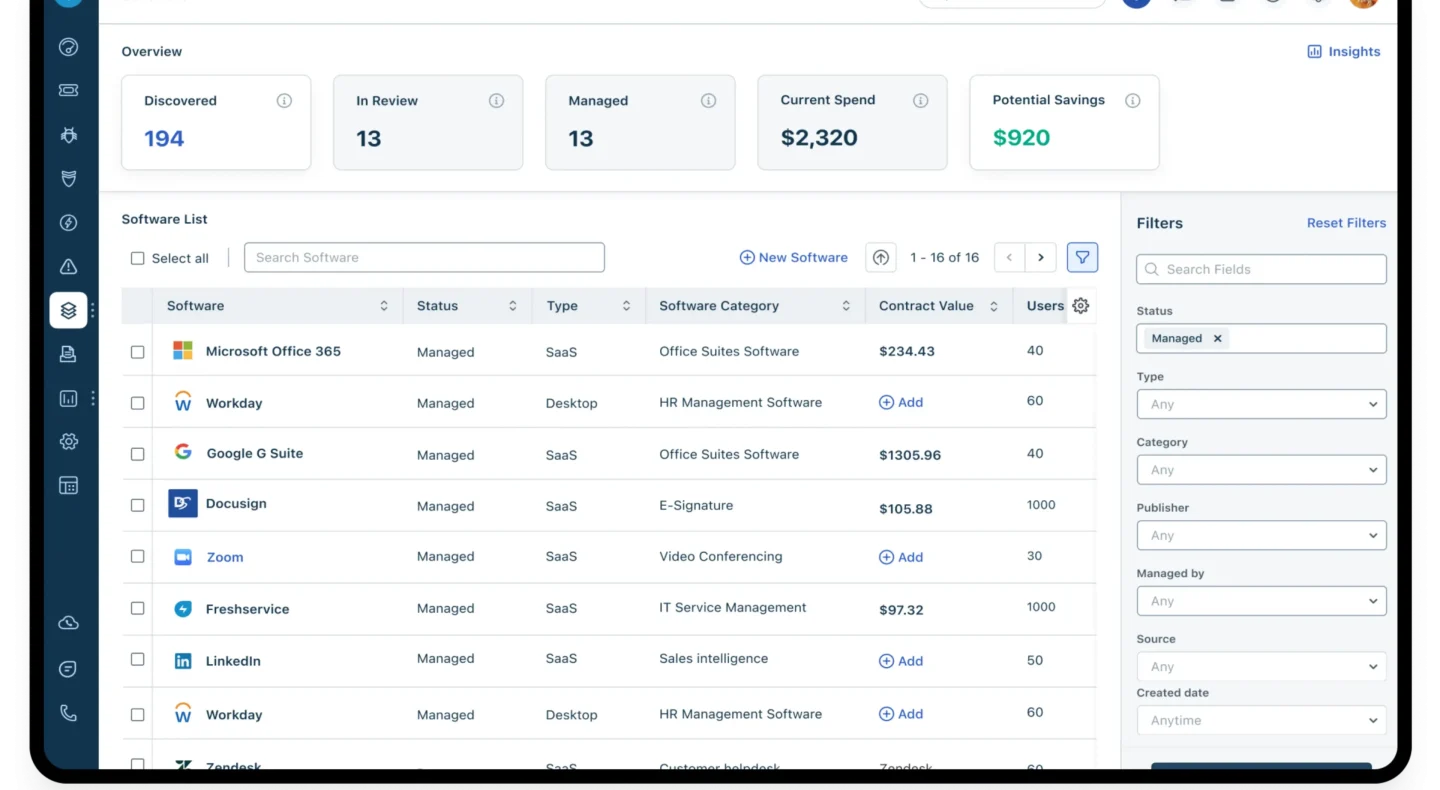This screenshot has width=1440, height=790.
Task: Check the Select all checkbox
Action: [138, 259]
